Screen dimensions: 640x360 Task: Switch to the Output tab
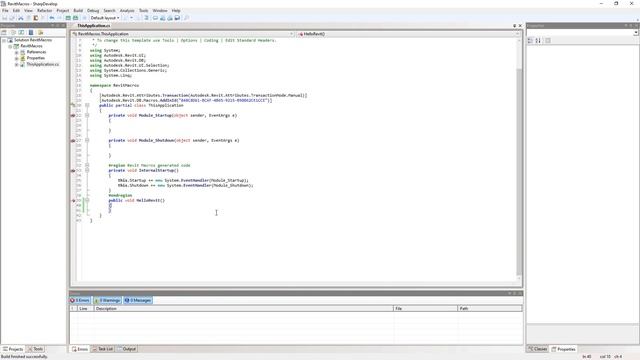(127, 349)
